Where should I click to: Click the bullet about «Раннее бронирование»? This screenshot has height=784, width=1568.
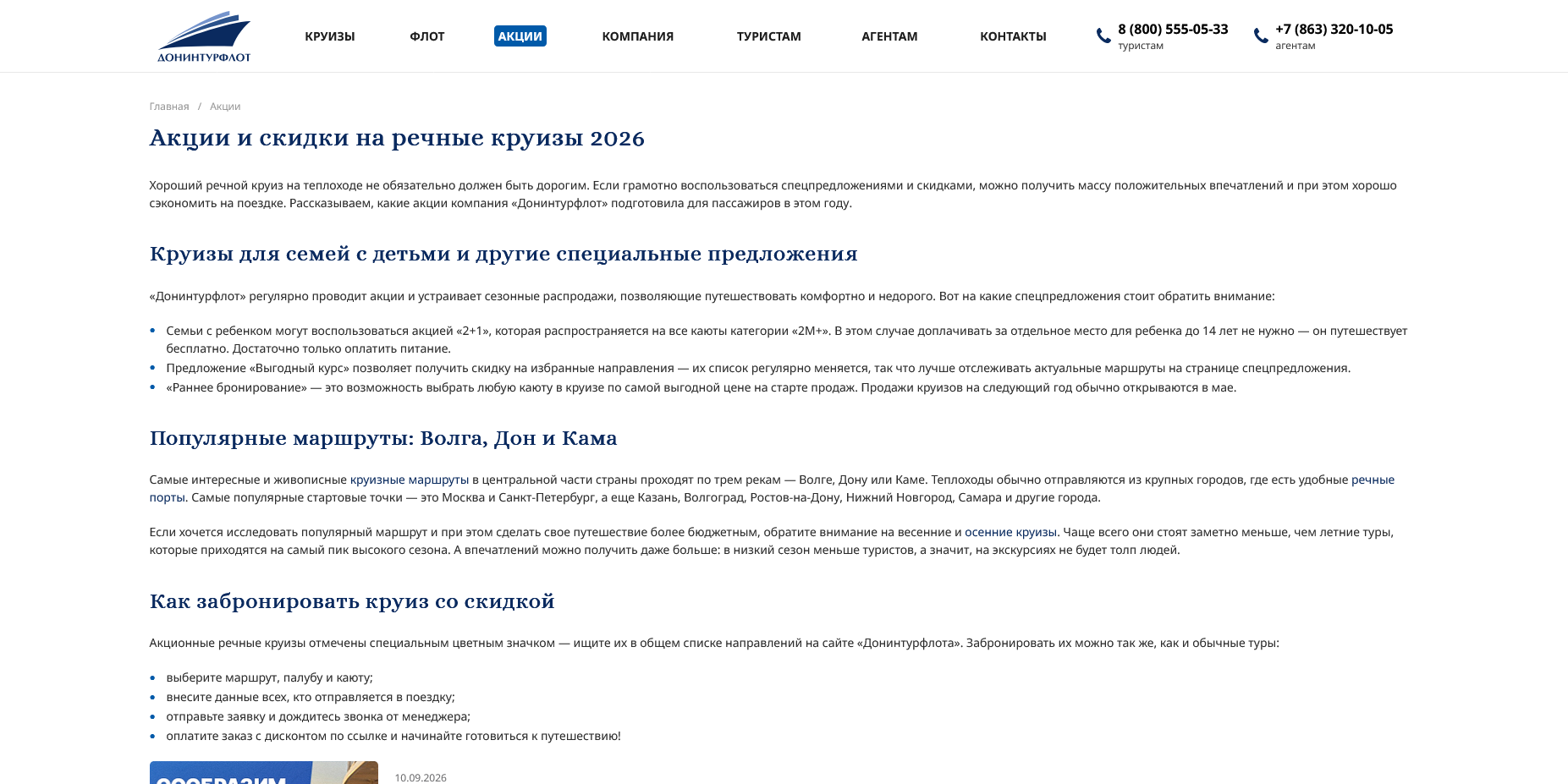click(x=701, y=387)
